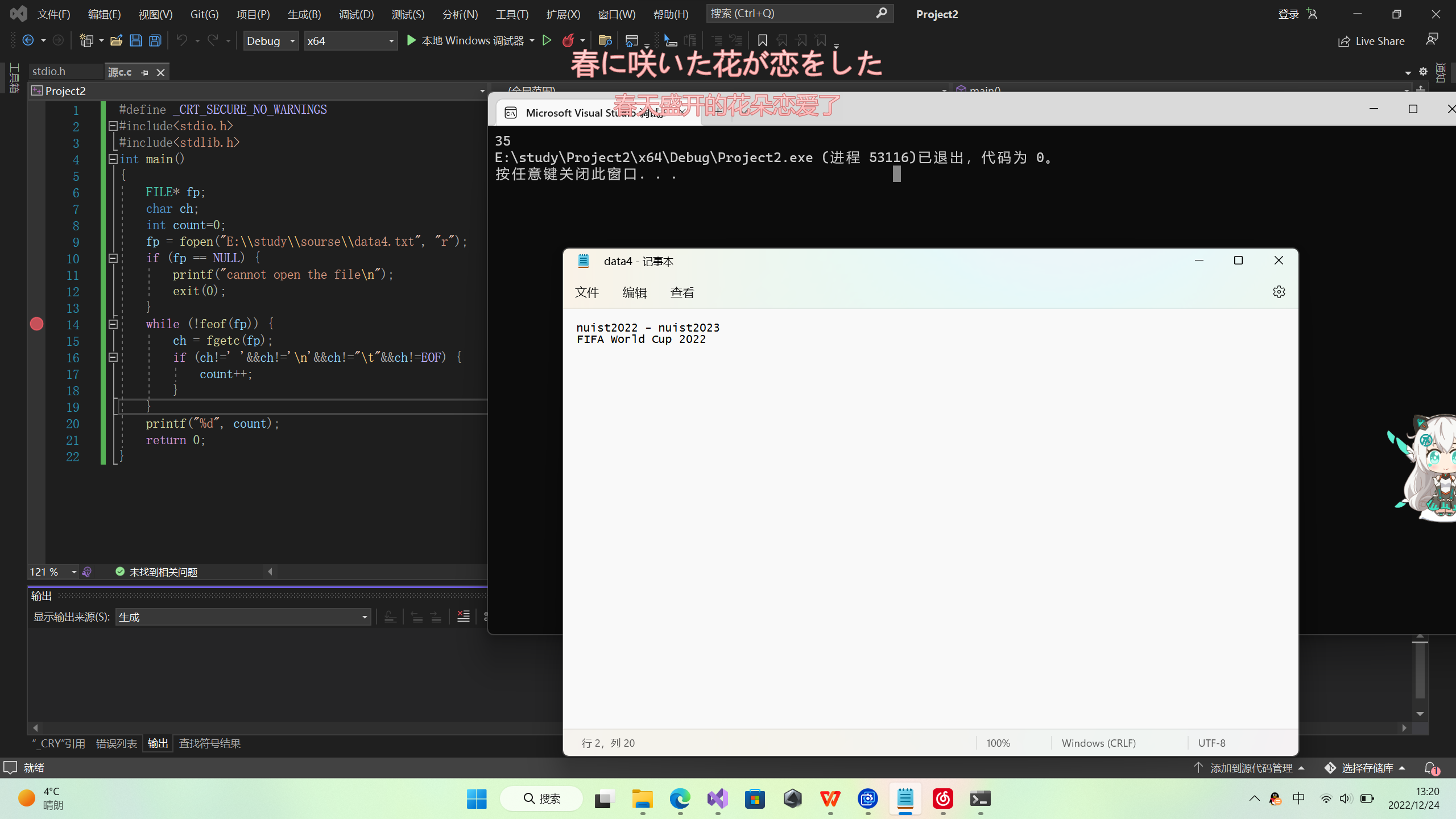This screenshot has height=819, width=1456.
Task: Pin the 源.c editor tab
Action: pyautogui.click(x=144, y=73)
